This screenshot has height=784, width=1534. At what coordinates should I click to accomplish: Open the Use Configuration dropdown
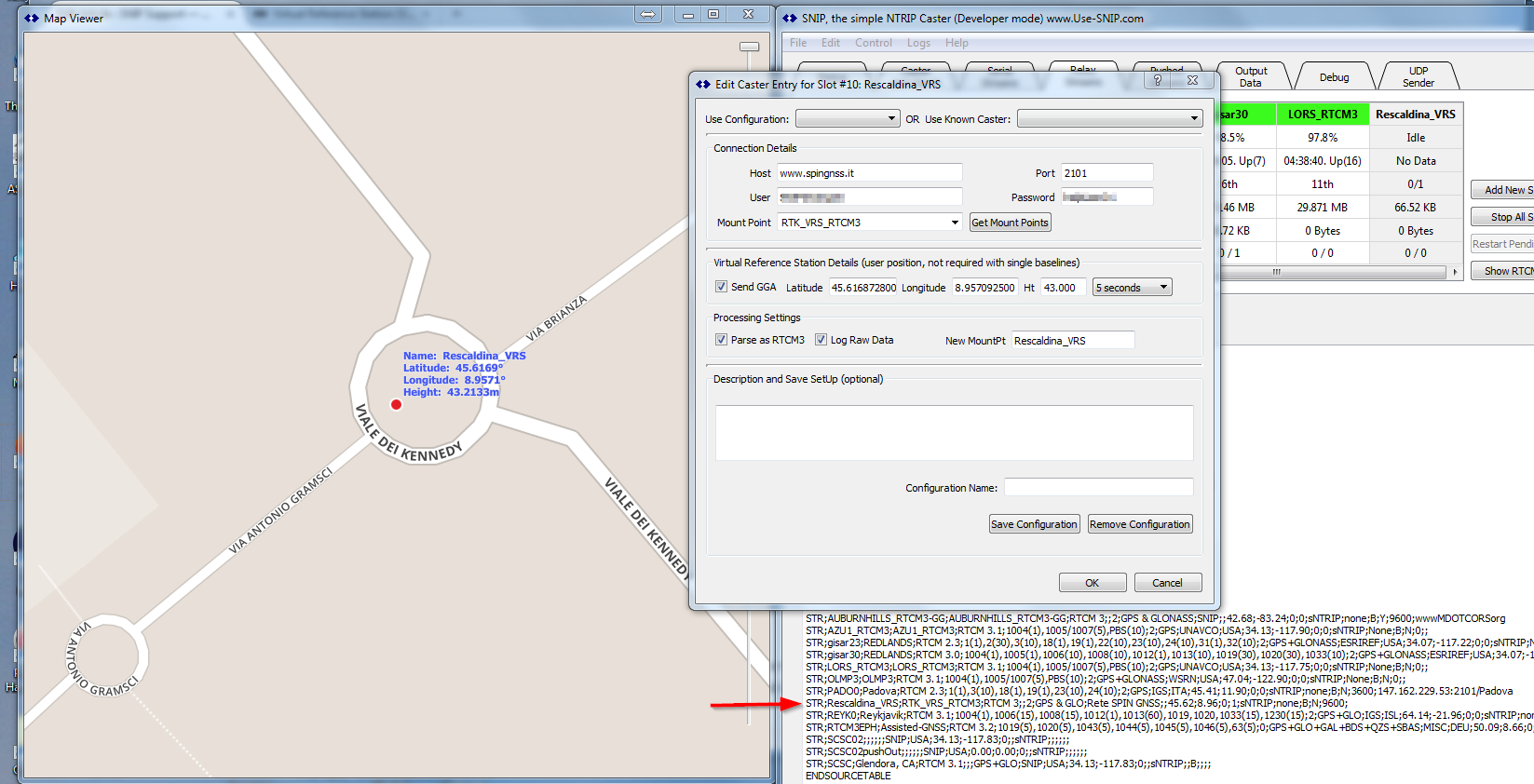pyautogui.click(x=847, y=119)
